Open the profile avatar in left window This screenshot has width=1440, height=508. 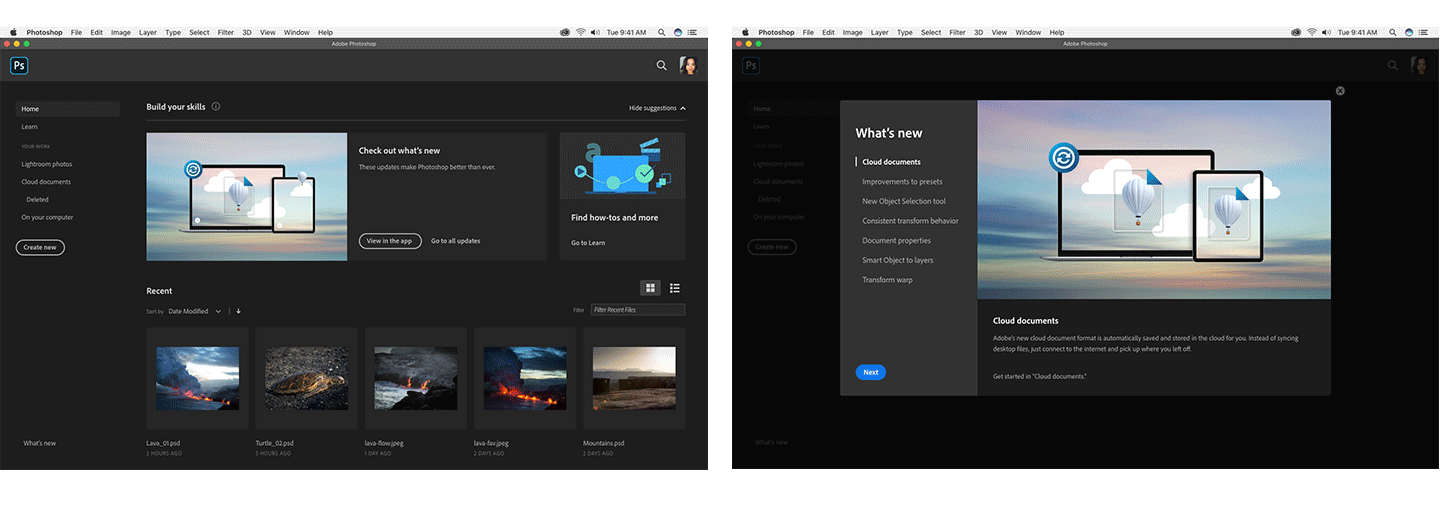pos(688,65)
